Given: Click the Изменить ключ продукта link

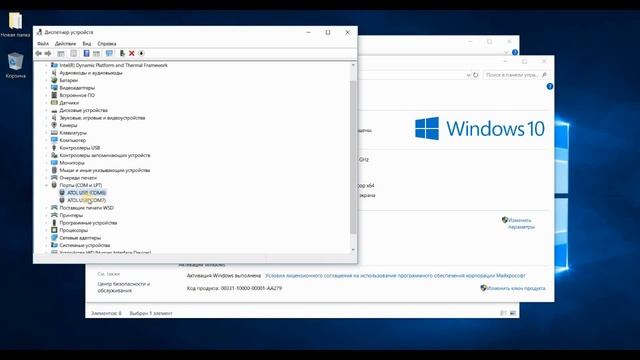Looking at the screenshot, I should (x=516, y=288).
